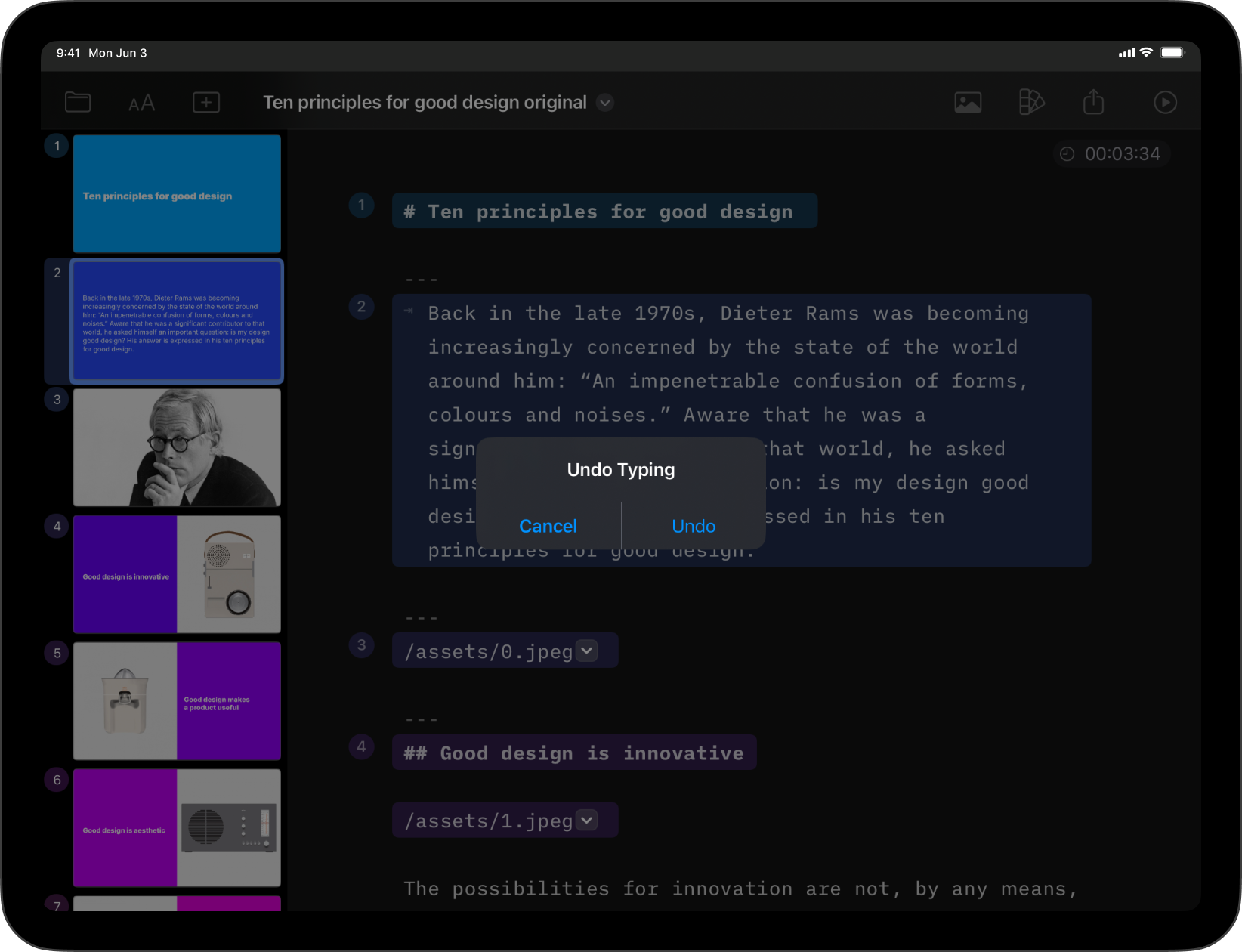
Task: Tap the clock icon beside the timer
Action: click(x=1067, y=153)
